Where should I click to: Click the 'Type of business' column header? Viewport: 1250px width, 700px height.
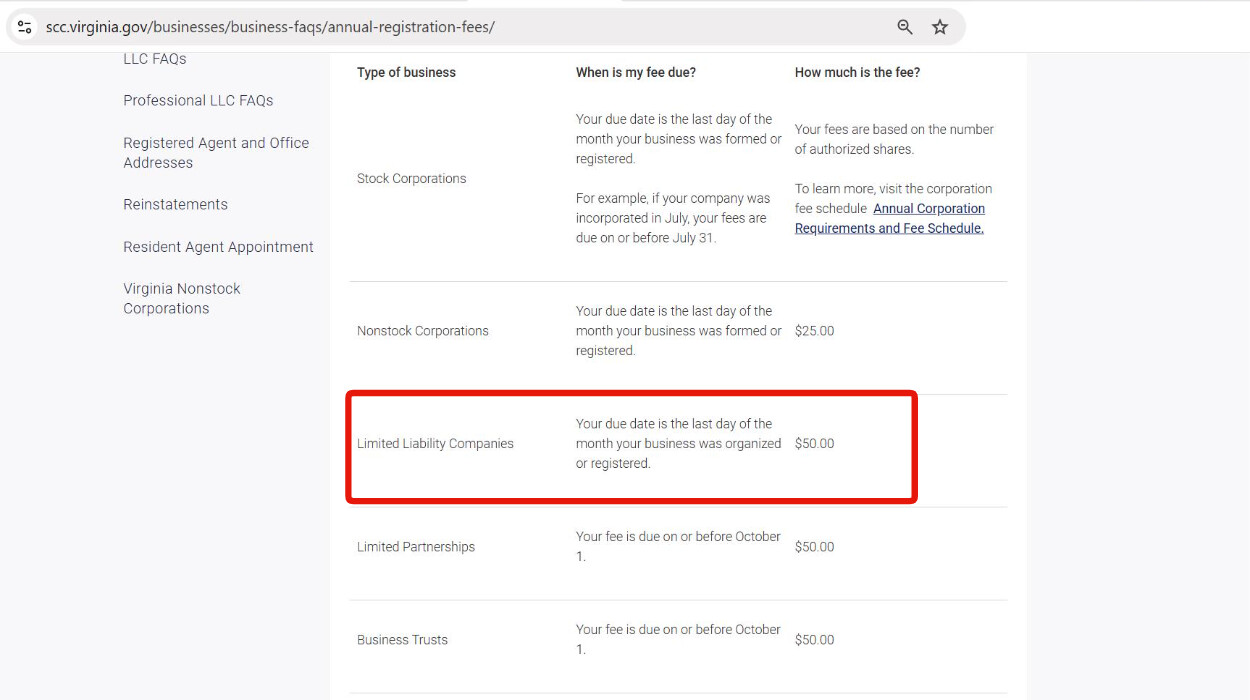pyautogui.click(x=406, y=72)
